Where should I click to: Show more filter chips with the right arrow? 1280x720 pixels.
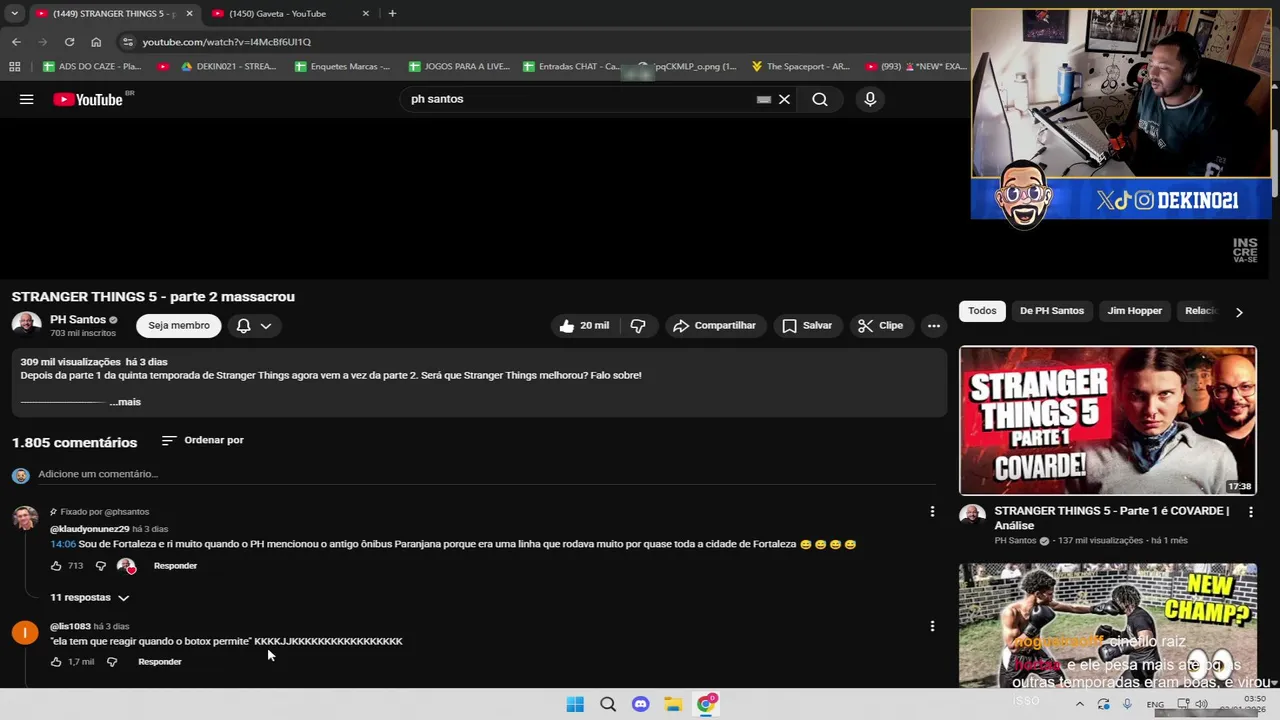pos(1239,312)
